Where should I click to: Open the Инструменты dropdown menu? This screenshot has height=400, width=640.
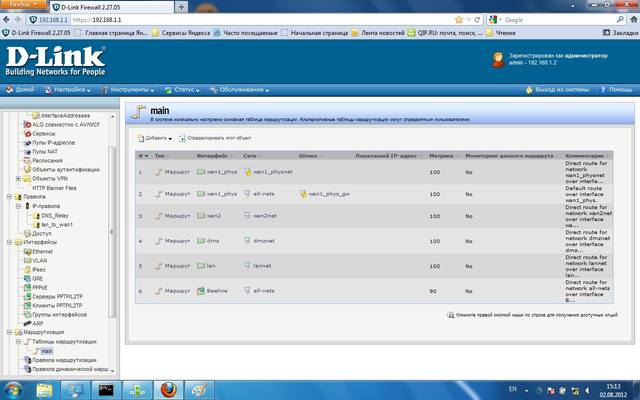coord(128,90)
